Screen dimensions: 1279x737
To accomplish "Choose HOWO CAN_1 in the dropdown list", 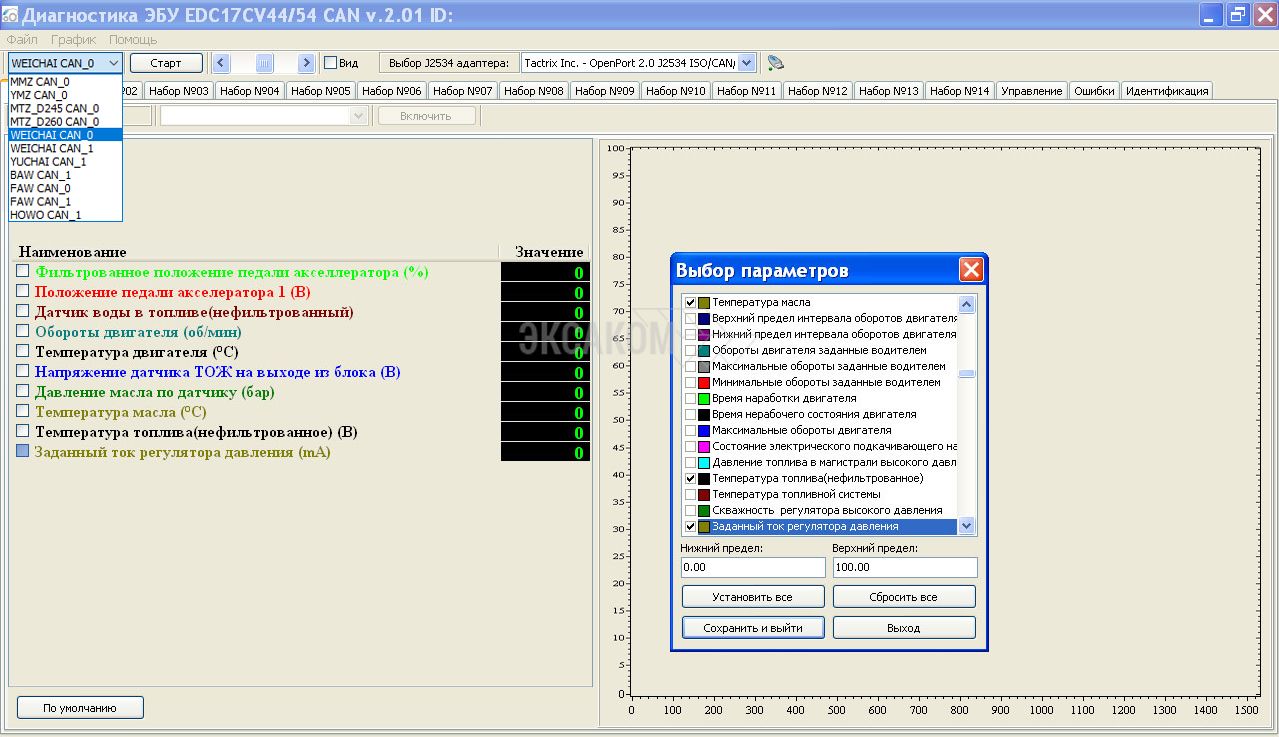I will click(46, 215).
